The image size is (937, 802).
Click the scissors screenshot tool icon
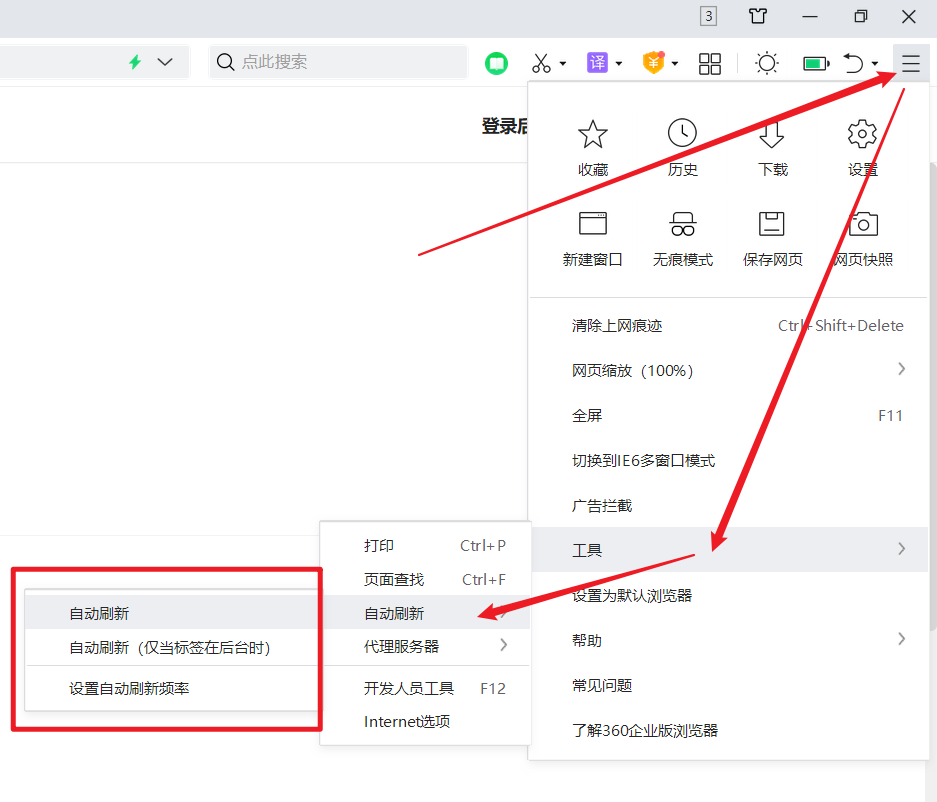point(541,63)
